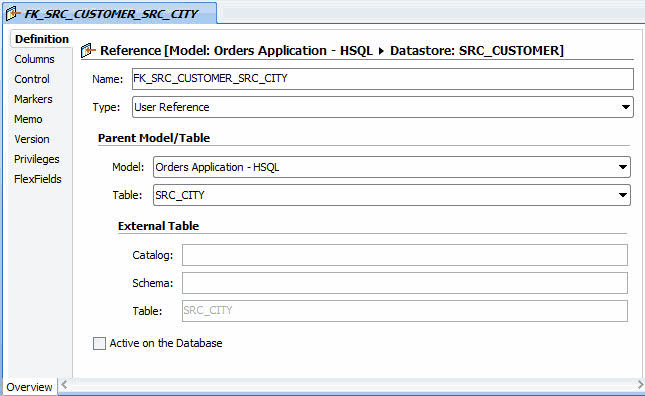Screen dimensions: 645x396
Task: Open the Control side tab
Action: point(32,79)
